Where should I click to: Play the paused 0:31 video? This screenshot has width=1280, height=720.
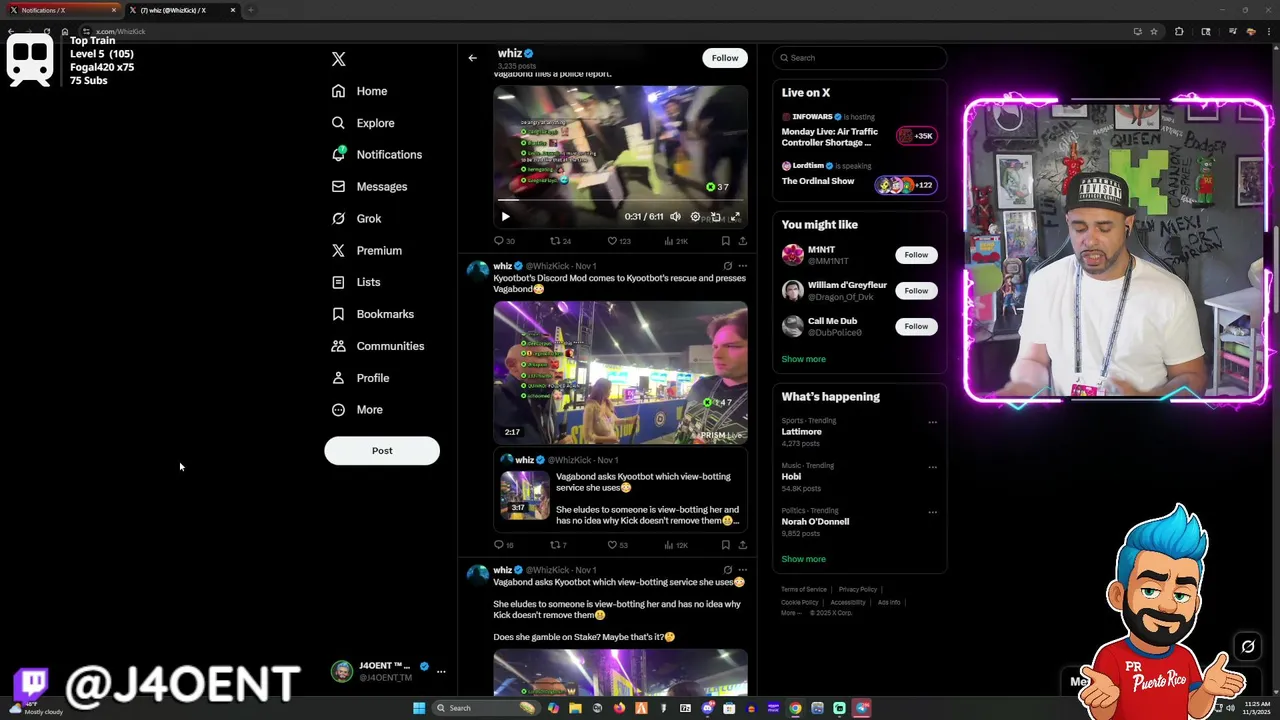point(505,217)
